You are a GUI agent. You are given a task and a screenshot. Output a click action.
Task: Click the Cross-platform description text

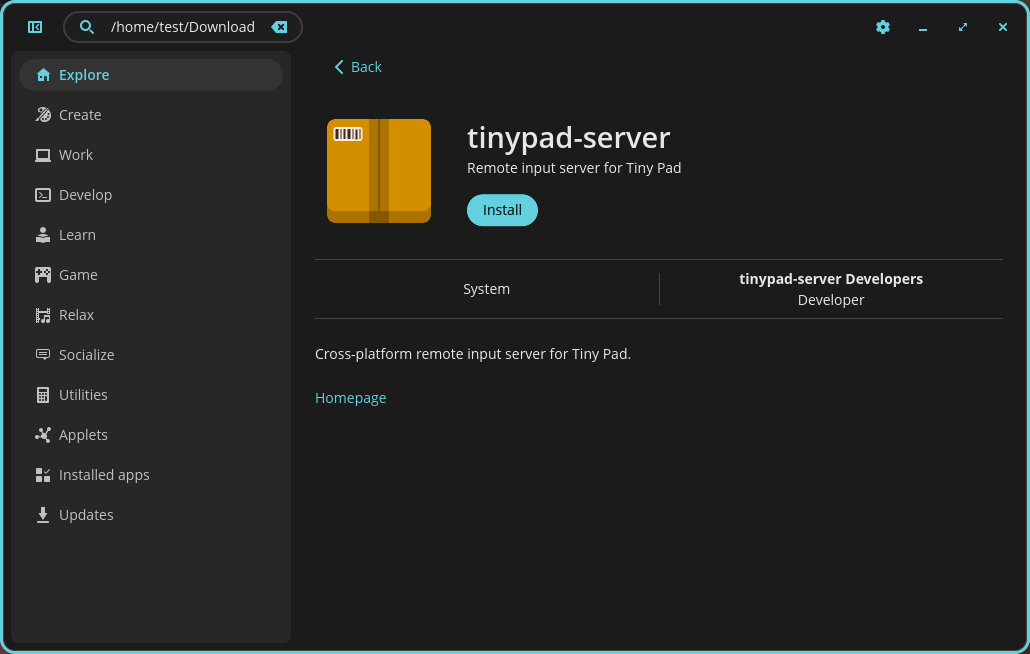[x=473, y=354]
